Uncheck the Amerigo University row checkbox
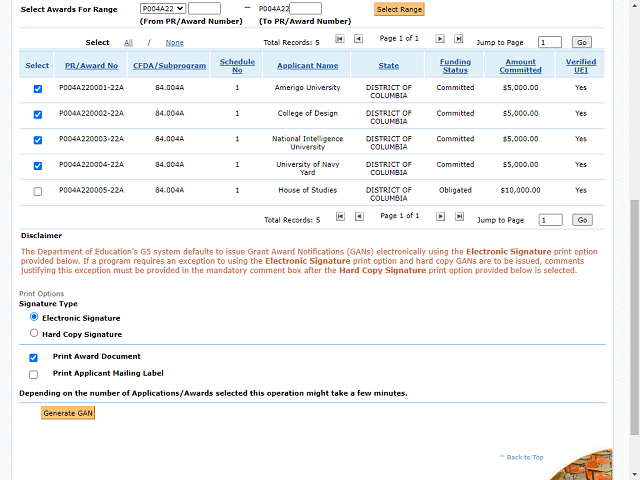640x480 pixels. (x=38, y=89)
